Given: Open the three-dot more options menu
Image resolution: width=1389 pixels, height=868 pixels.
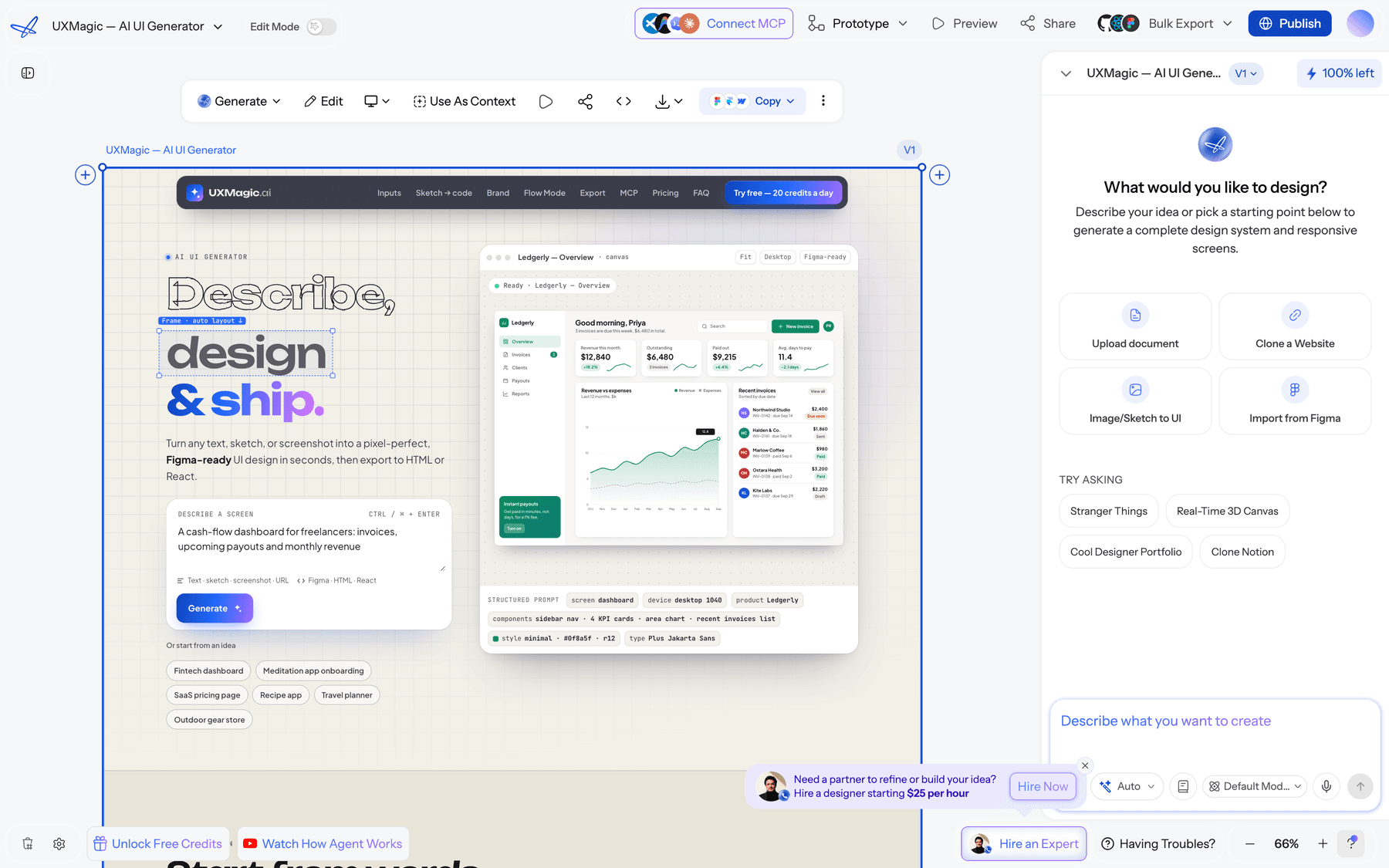Looking at the screenshot, I should tap(823, 101).
